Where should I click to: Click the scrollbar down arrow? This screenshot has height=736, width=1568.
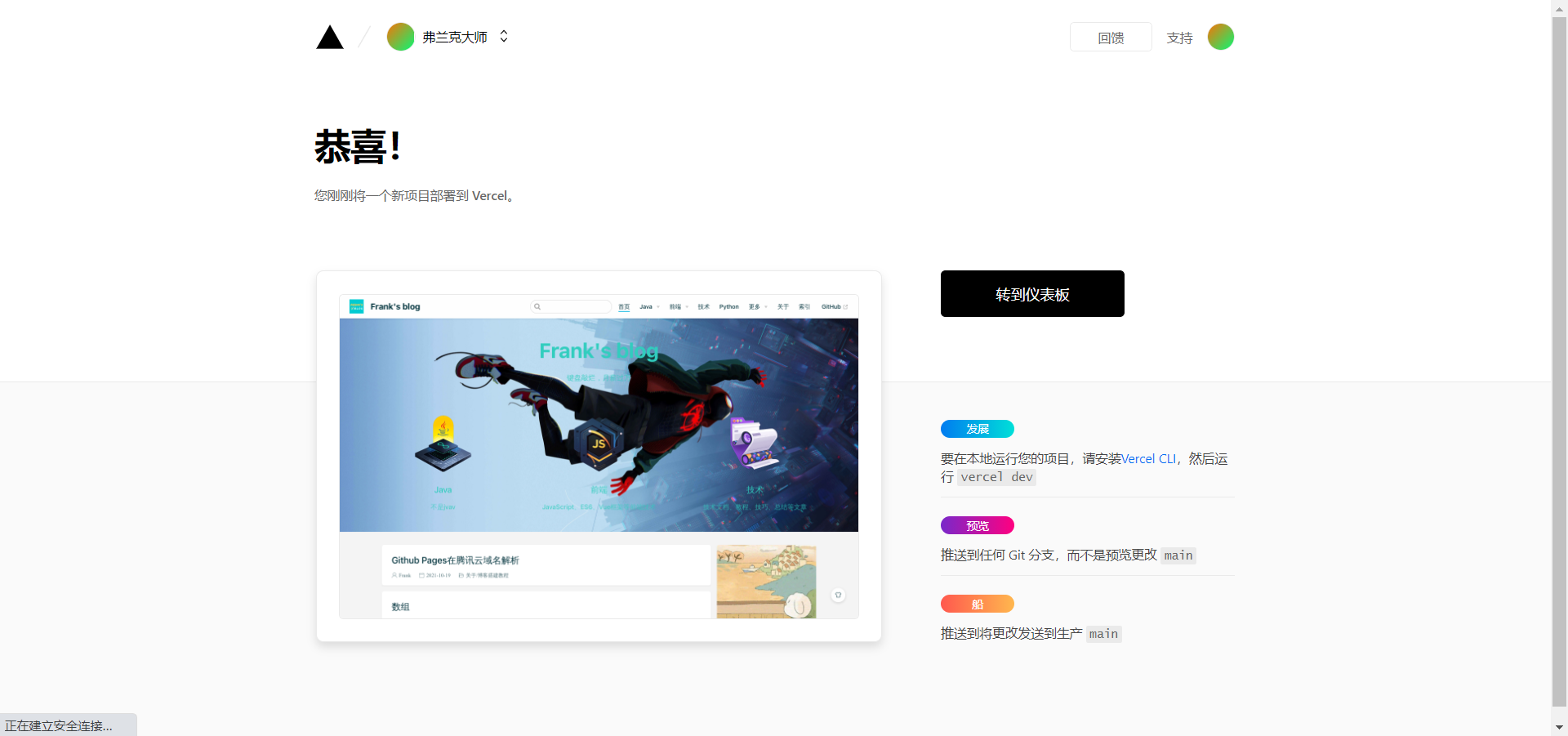coord(1559,727)
